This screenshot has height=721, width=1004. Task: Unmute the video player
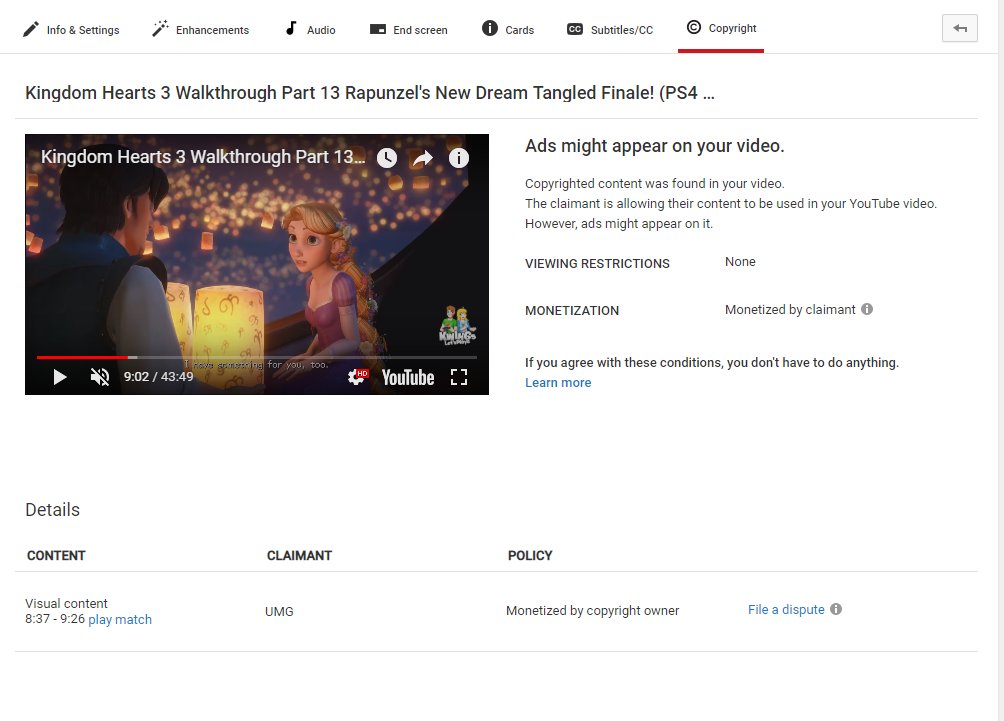(x=100, y=377)
